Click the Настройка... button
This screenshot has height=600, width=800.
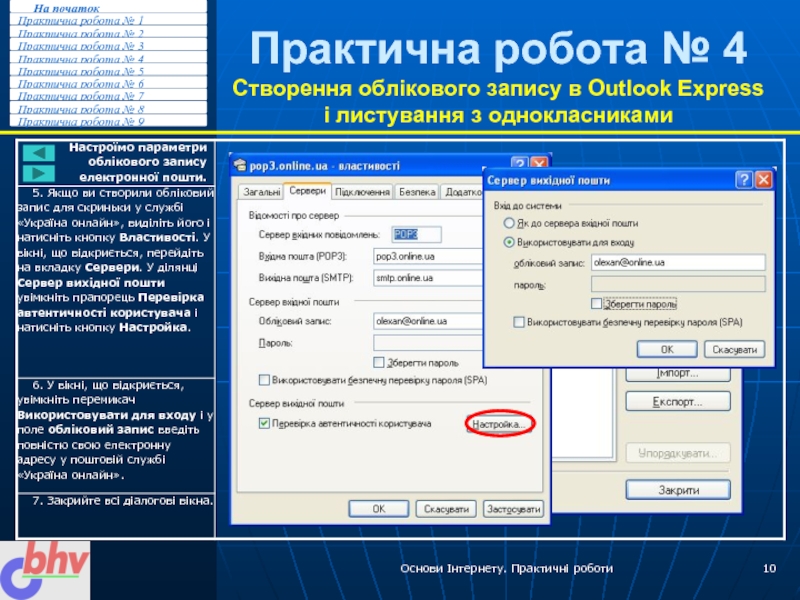[x=498, y=424]
